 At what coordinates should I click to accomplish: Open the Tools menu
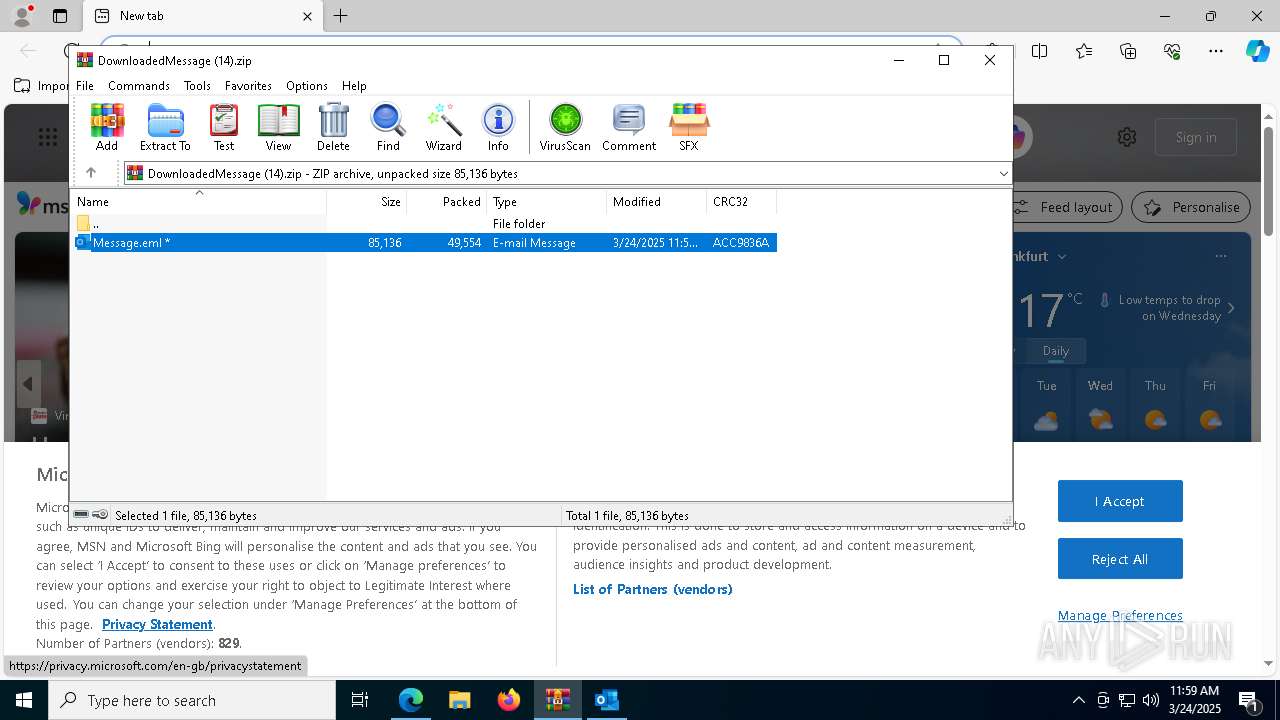pyautogui.click(x=197, y=86)
